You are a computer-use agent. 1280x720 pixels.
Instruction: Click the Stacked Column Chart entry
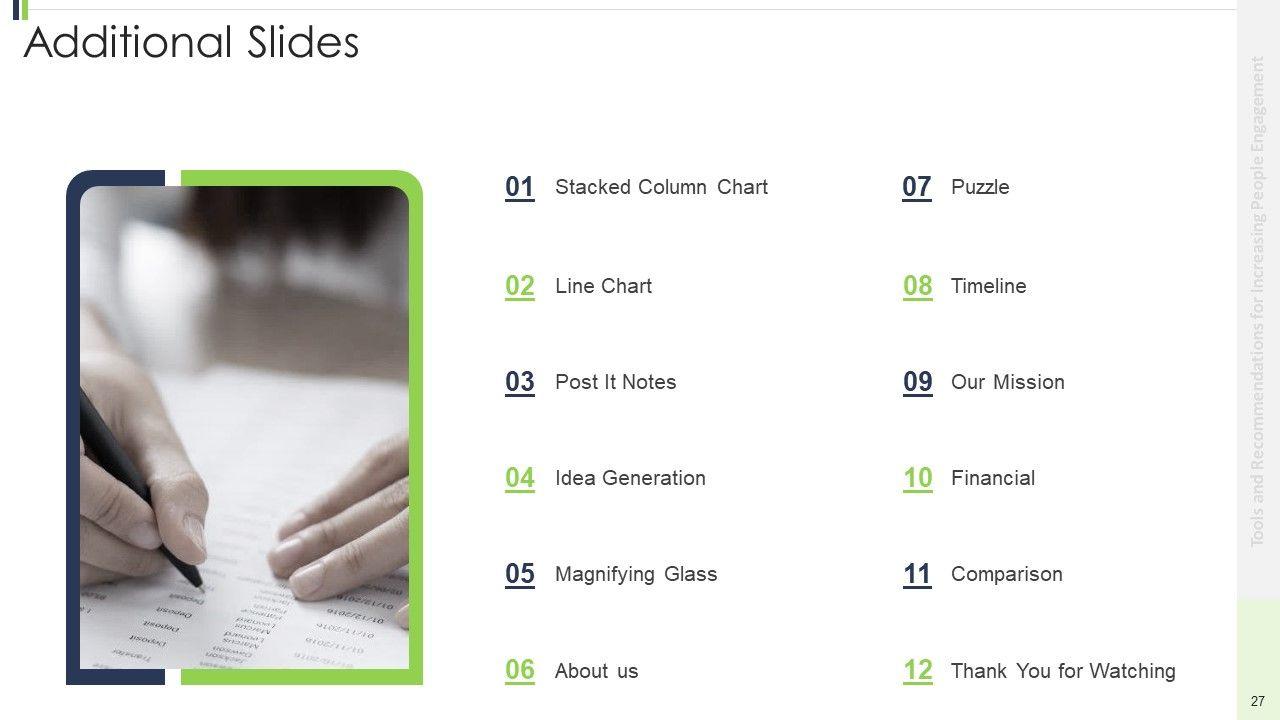(661, 187)
